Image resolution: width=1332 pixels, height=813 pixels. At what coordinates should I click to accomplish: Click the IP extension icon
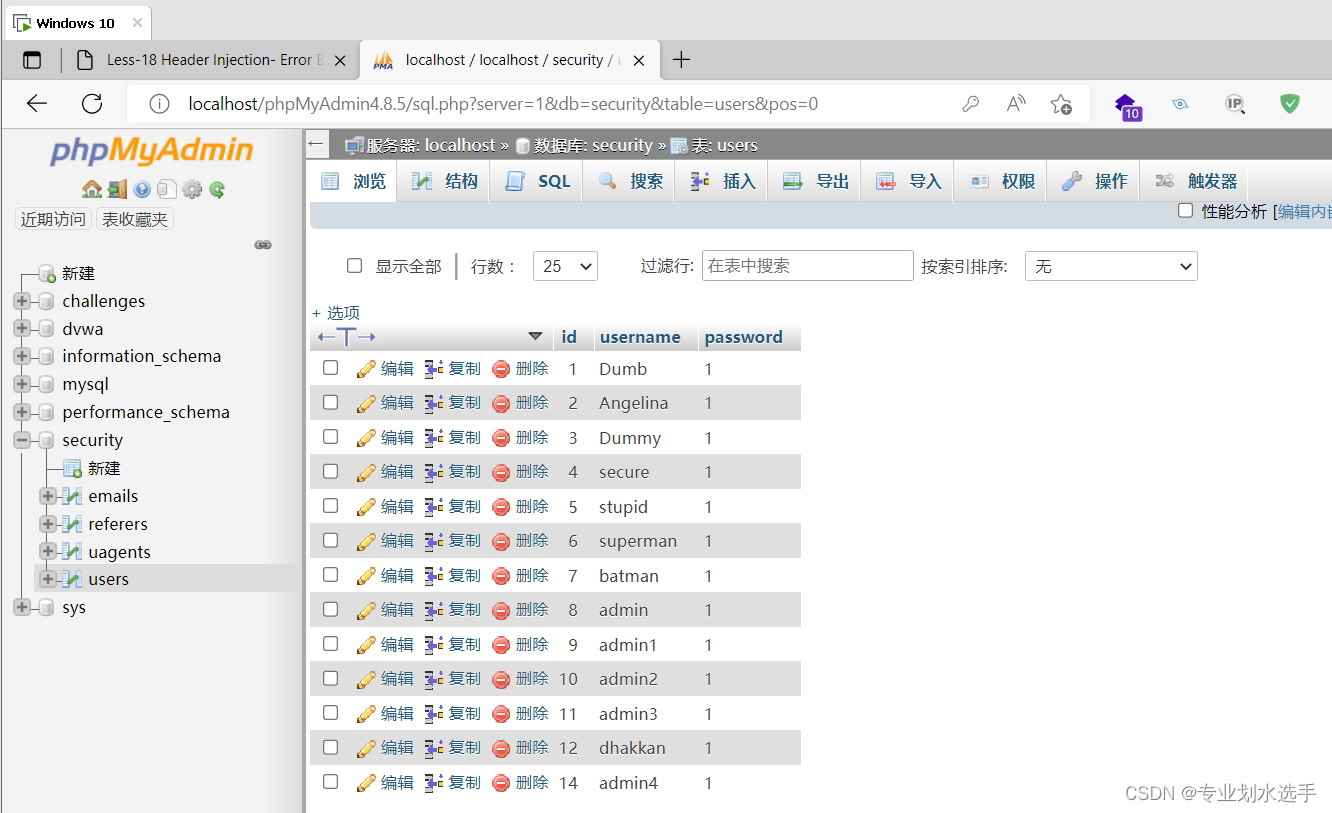click(1235, 103)
